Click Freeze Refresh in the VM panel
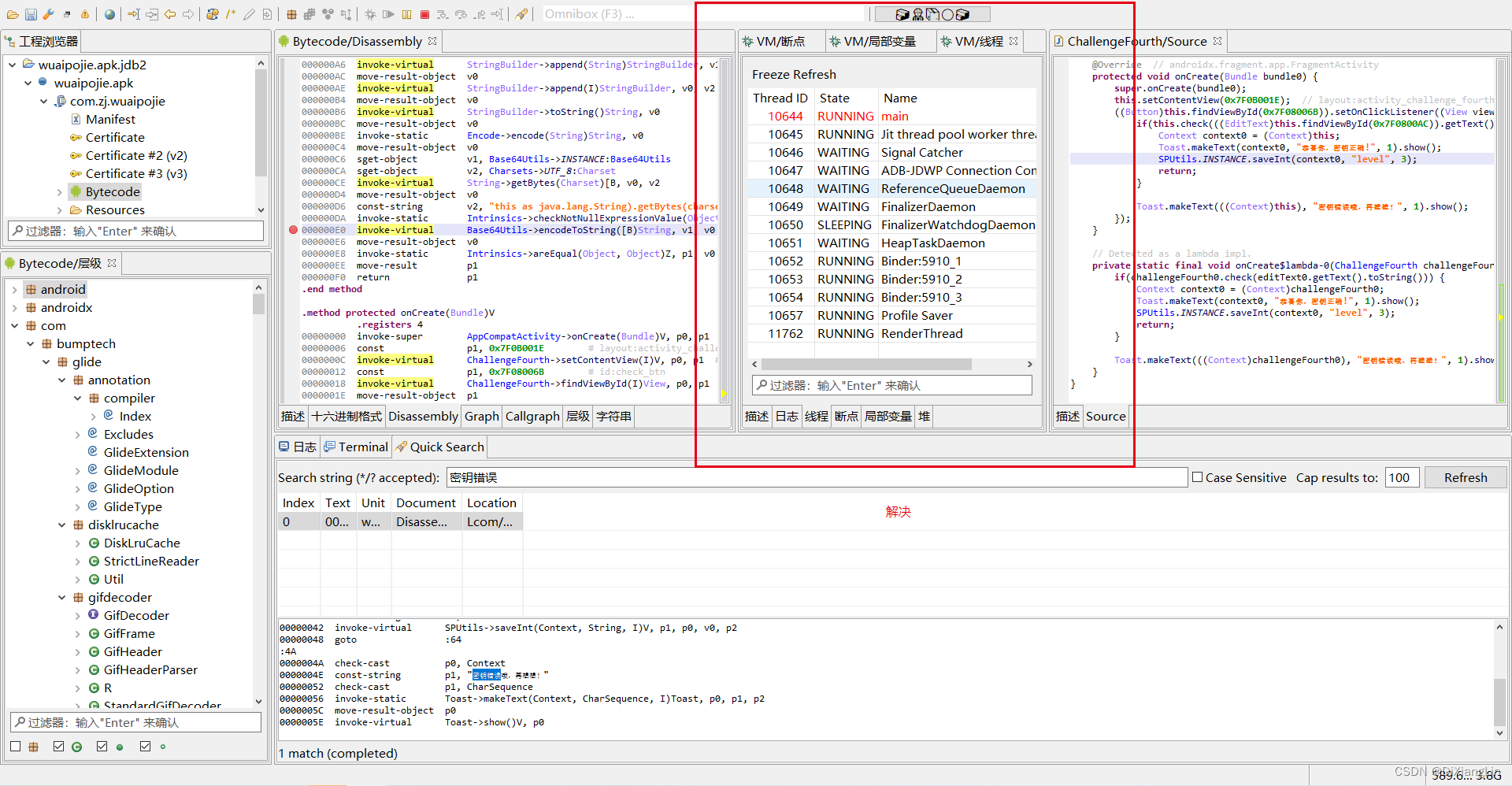The width and height of the screenshot is (1512, 786). [x=793, y=74]
